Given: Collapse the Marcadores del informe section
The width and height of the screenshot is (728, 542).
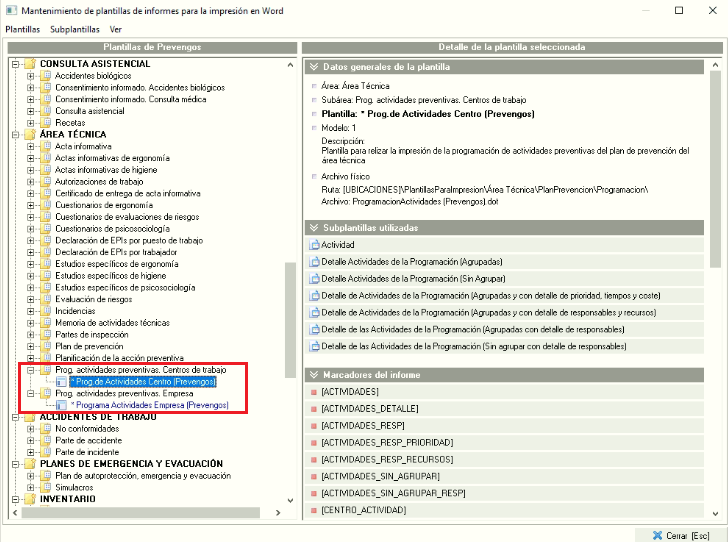Looking at the screenshot, I should 315,375.
